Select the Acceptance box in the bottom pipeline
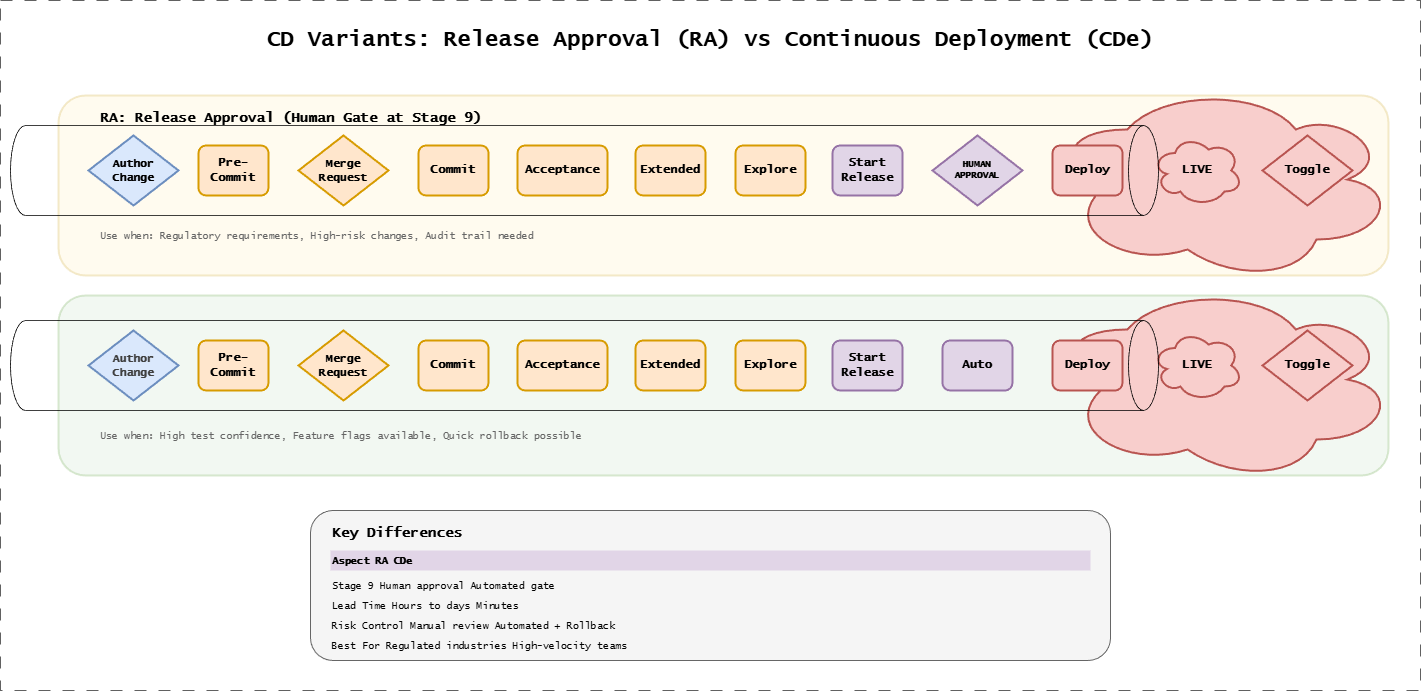 point(562,365)
